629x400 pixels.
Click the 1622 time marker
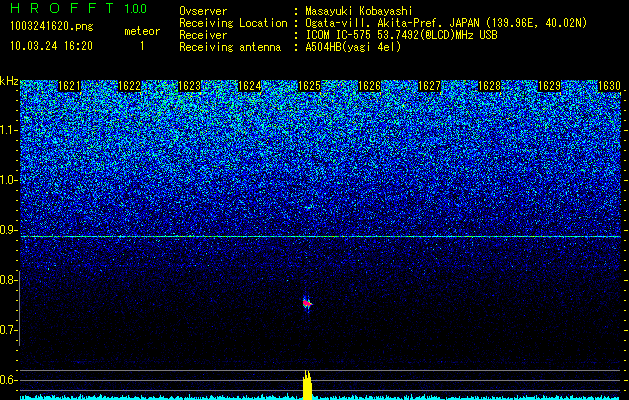pyautogui.click(x=130, y=86)
